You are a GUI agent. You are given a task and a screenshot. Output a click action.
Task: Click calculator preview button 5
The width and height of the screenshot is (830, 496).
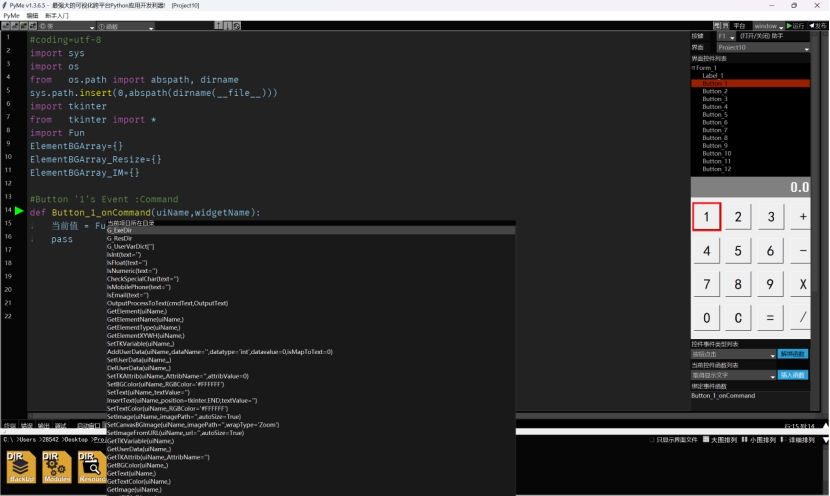pyautogui.click(x=738, y=250)
